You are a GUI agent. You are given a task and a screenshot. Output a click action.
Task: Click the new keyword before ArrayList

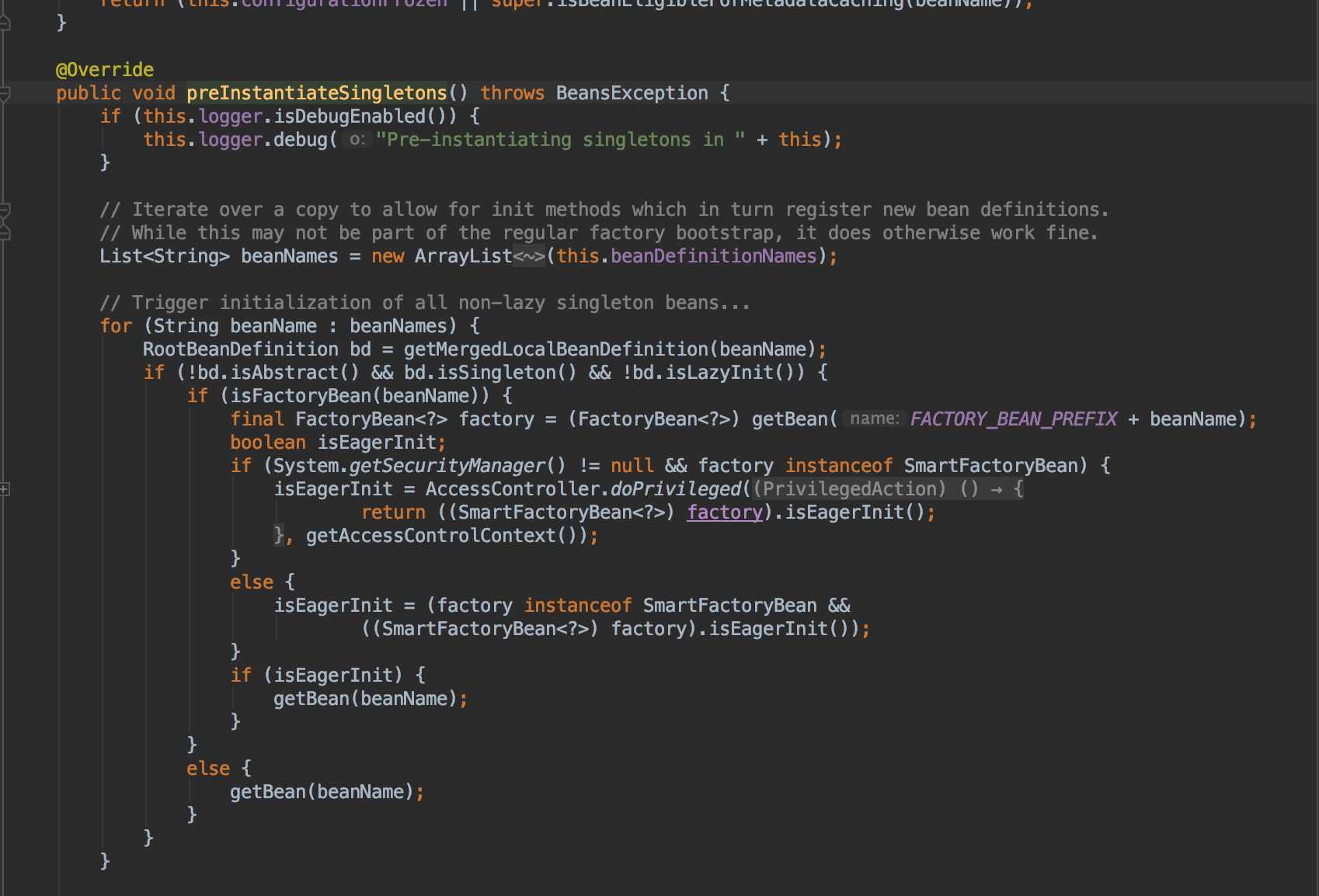click(x=388, y=256)
